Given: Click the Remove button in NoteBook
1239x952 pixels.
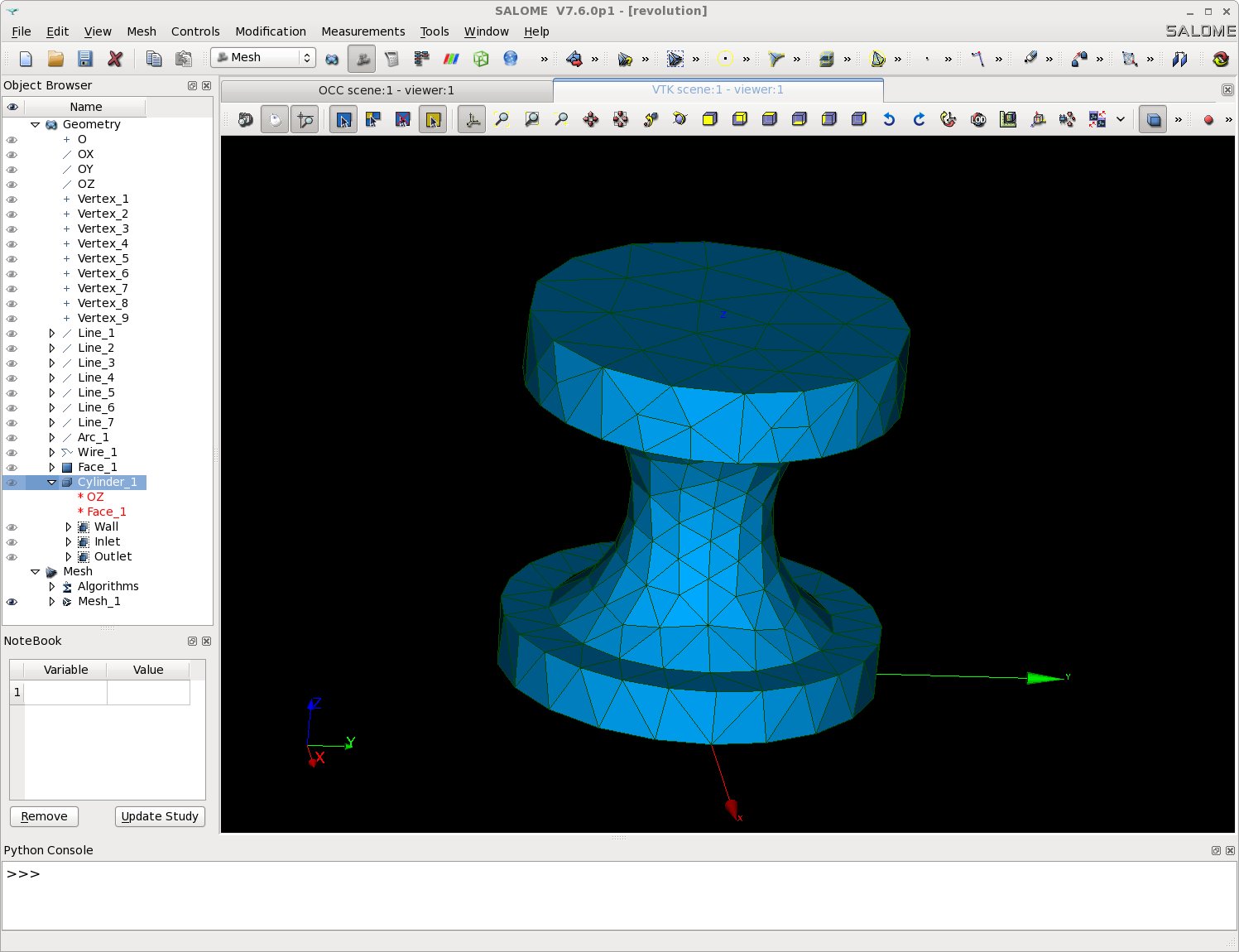Looking at the screenshot, I should click(x=44, y=816).
